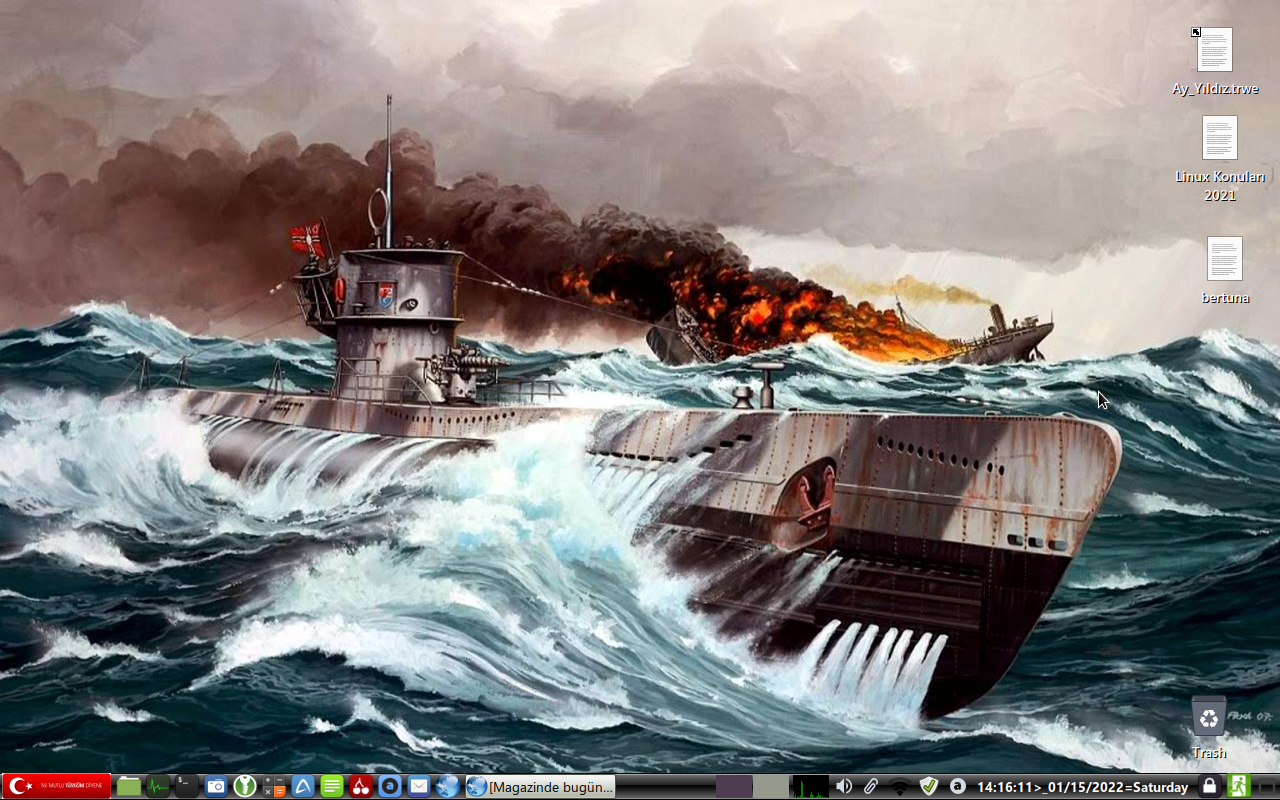
Task: Click the blue round circle app launcher
Action: 390,786
